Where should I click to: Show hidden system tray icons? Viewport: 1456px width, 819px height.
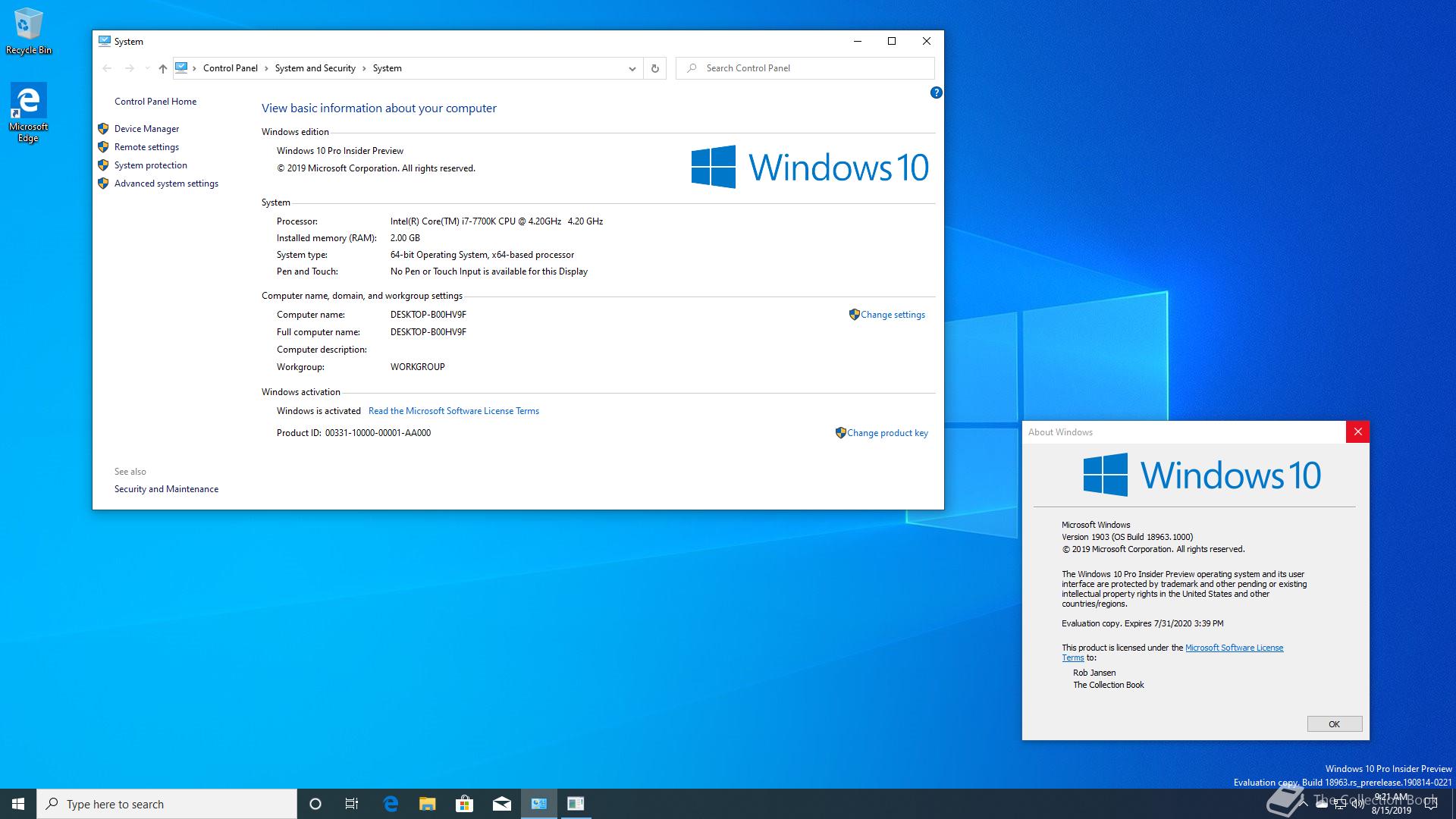pos(1304,804)
